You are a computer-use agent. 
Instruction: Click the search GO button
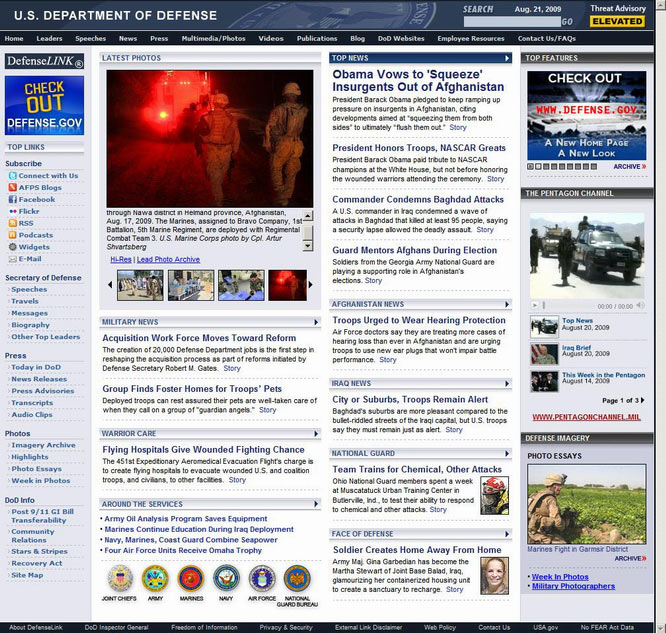[x=567, y=22]
